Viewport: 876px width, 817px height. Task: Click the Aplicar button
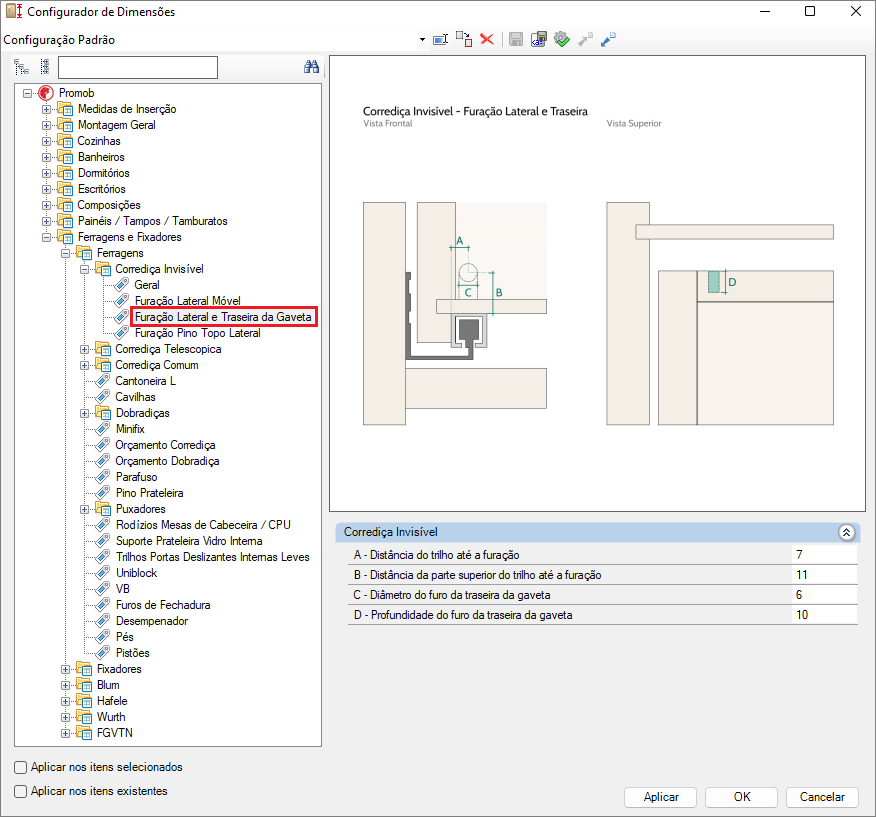(660, 797)
